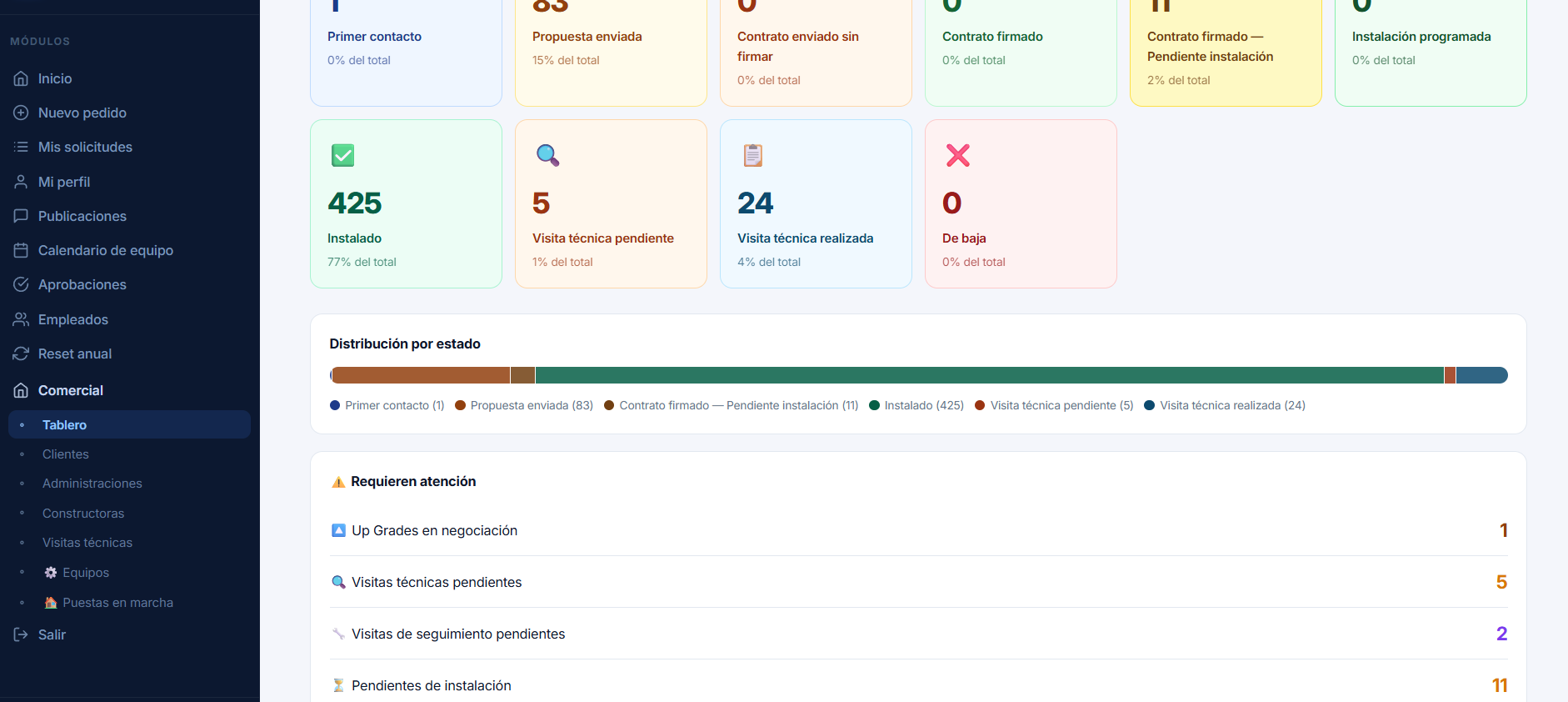The width and height of the screenshot is (1568, 702).
Task: Open the Clientes submenu item
Action: [x=129, y=454]
